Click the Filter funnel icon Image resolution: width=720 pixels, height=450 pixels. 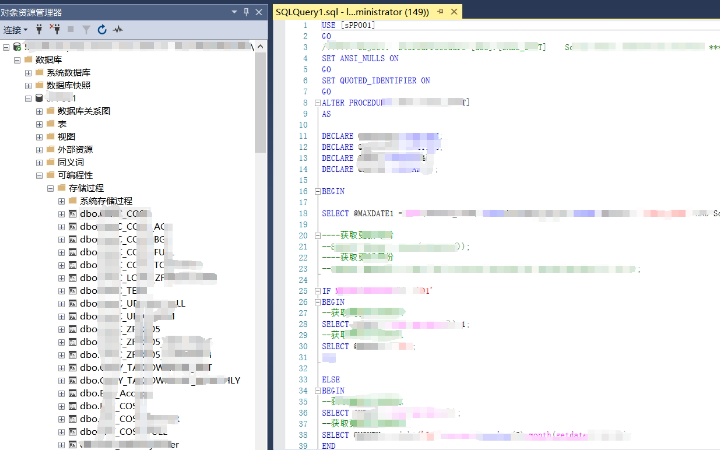pyautogui.click(x=86, y=30)
